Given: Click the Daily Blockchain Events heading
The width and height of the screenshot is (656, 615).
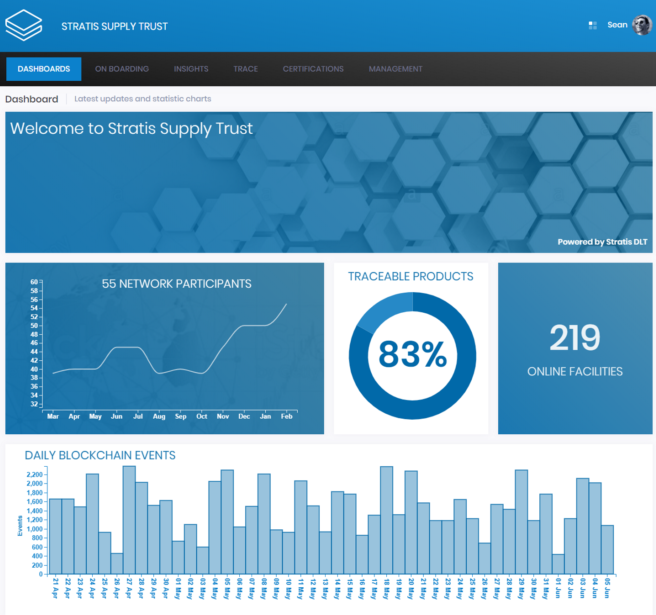Looking at the screenshot, I should tap(100, 455).
